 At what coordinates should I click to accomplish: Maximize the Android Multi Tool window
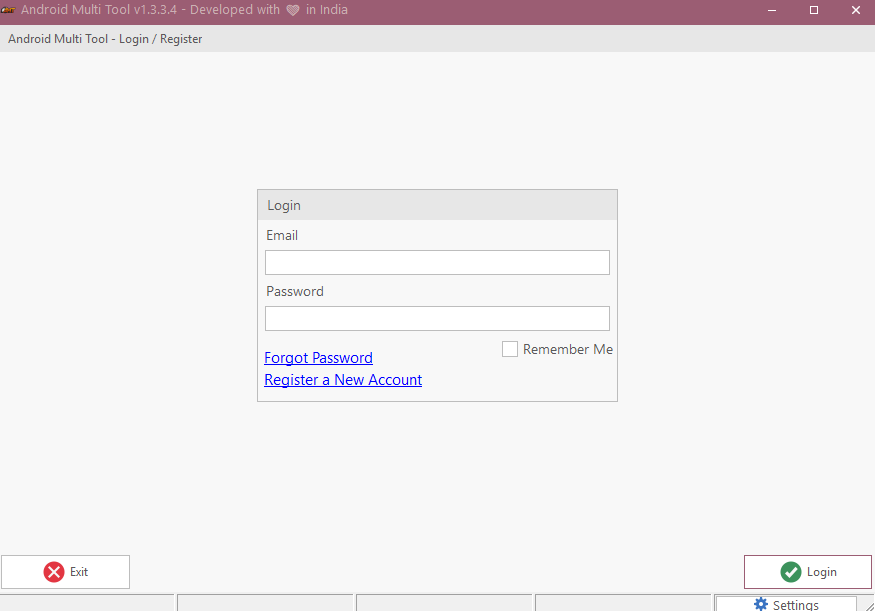point(814,10)
